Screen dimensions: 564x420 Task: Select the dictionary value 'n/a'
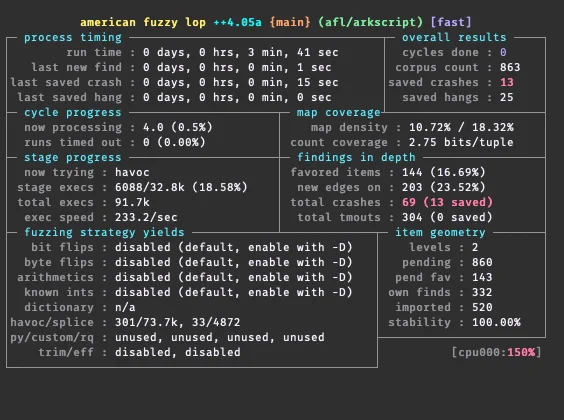pyautogui.click(x=125, y=307)
